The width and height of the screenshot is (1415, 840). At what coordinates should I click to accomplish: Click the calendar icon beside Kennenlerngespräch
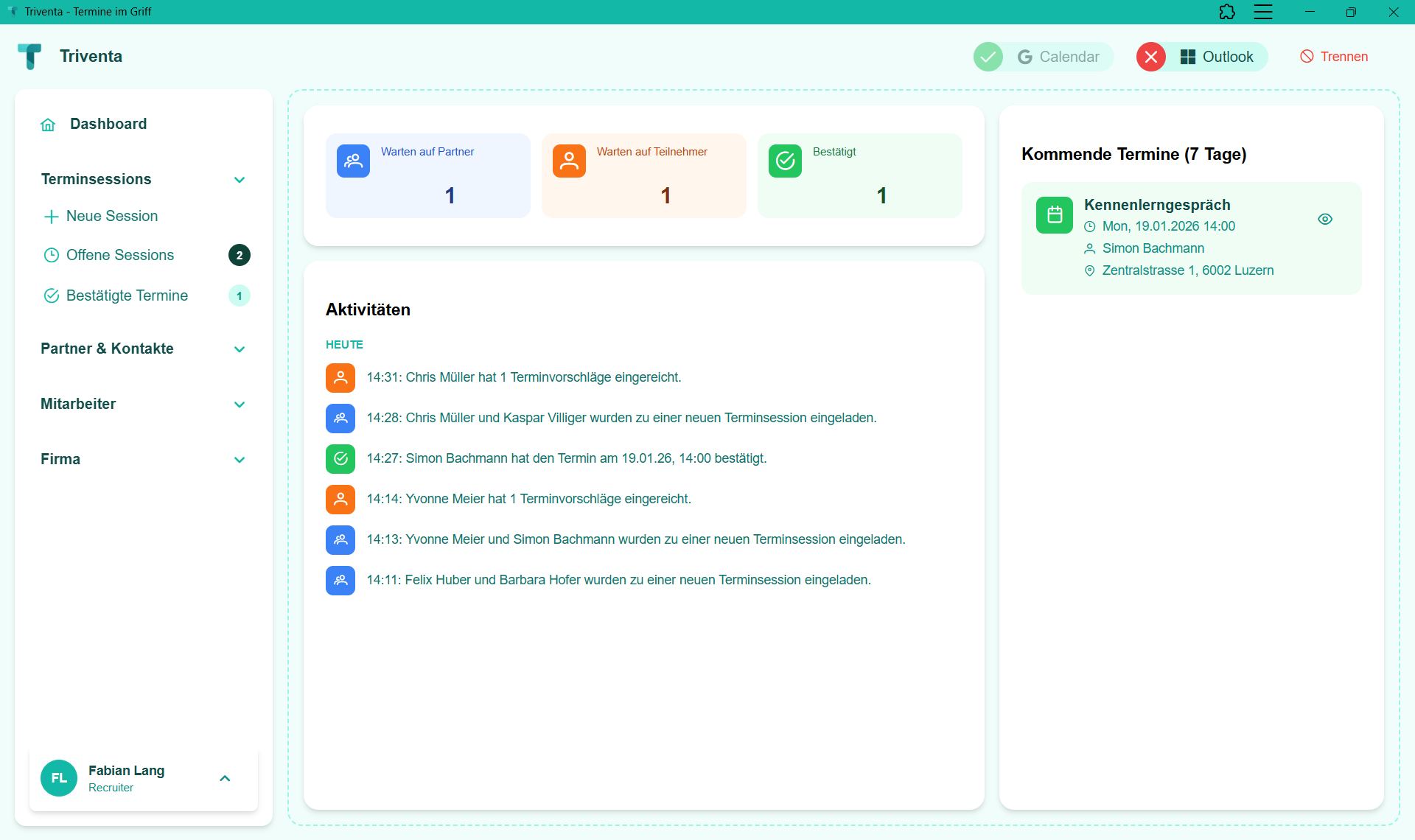click(1054, 214)
